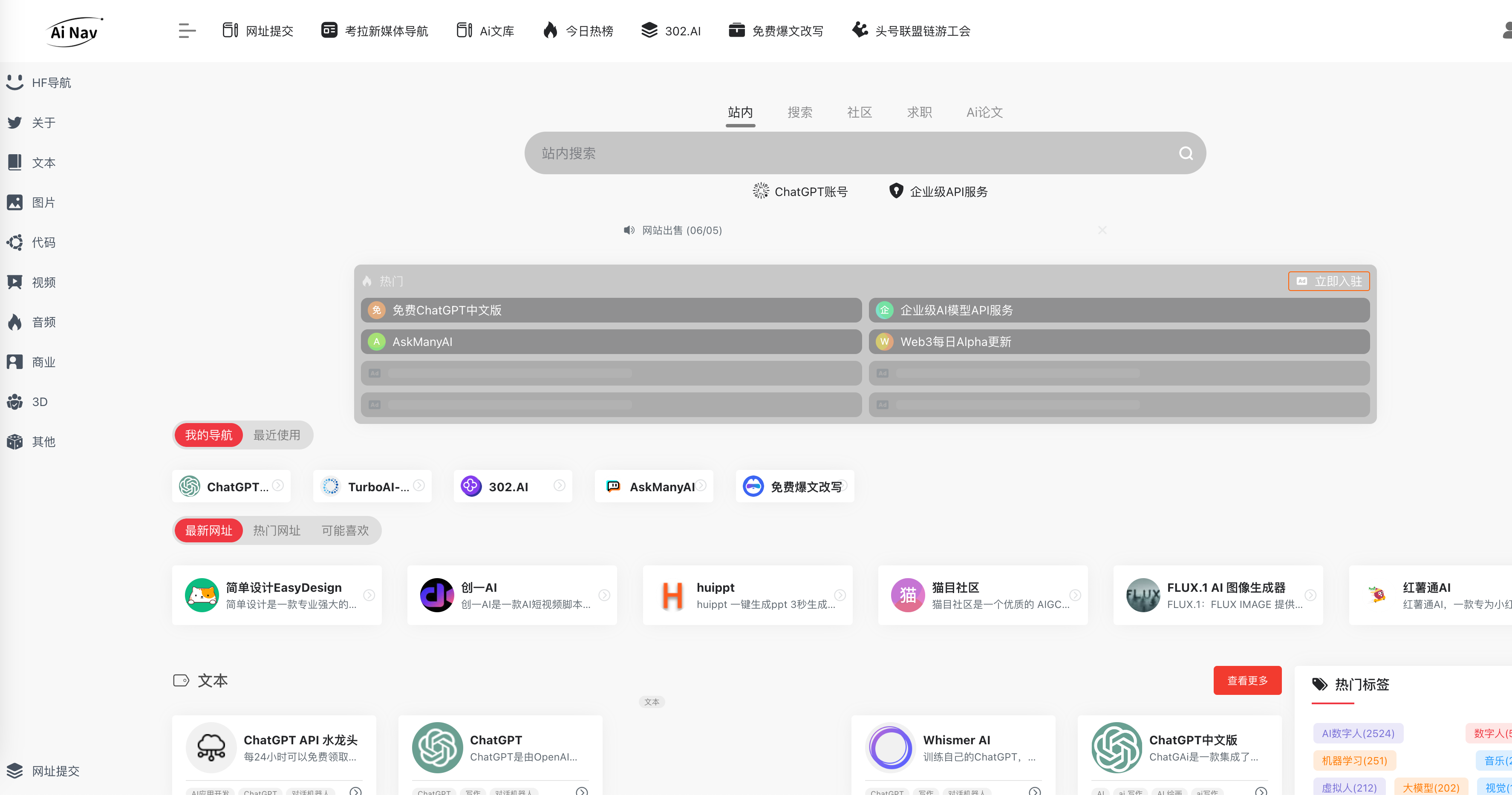Click the fire icon next to 今日热榜
The image size is (1512, 795).
pos(550,31)
